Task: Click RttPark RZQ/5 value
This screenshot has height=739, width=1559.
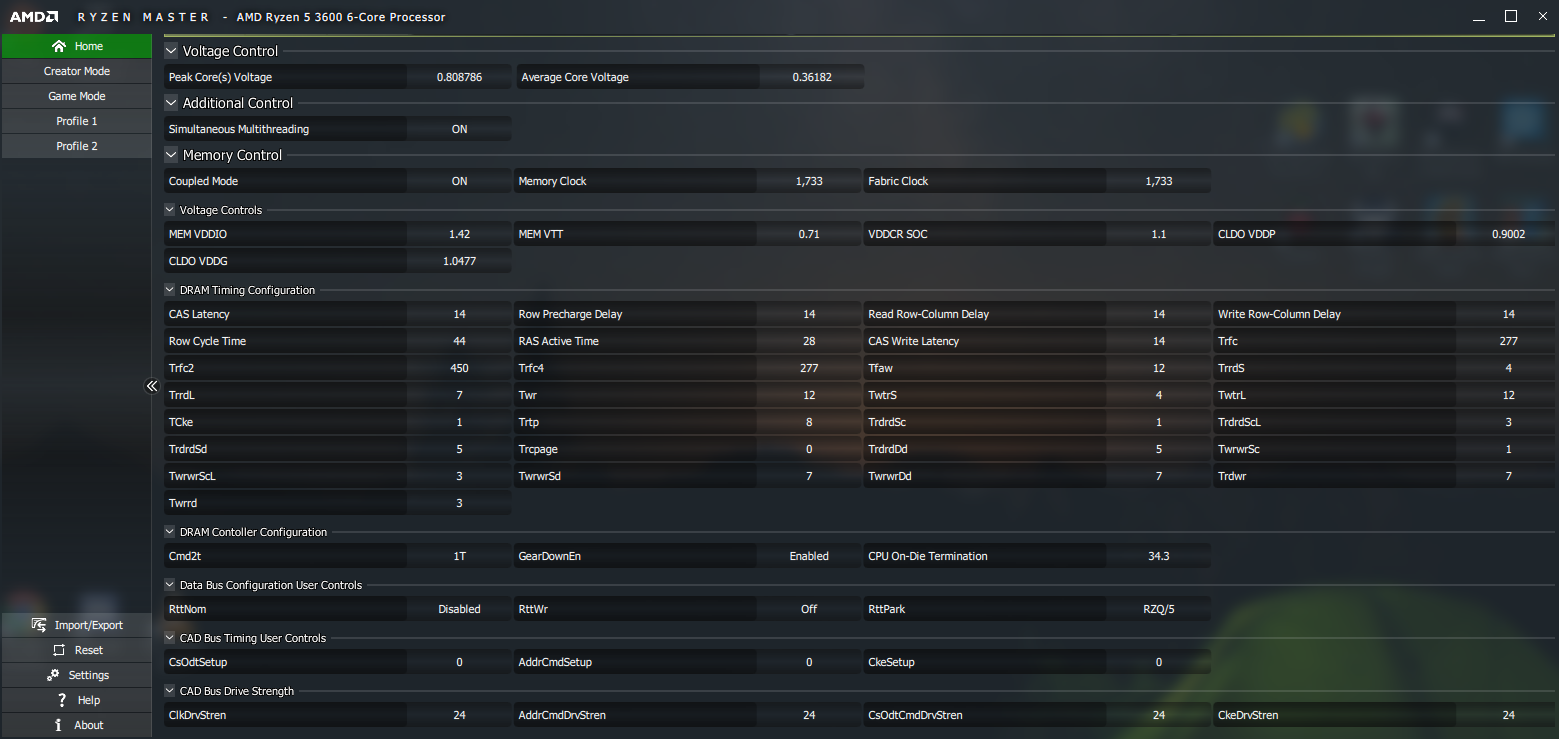Action: tap(1159, 609)
